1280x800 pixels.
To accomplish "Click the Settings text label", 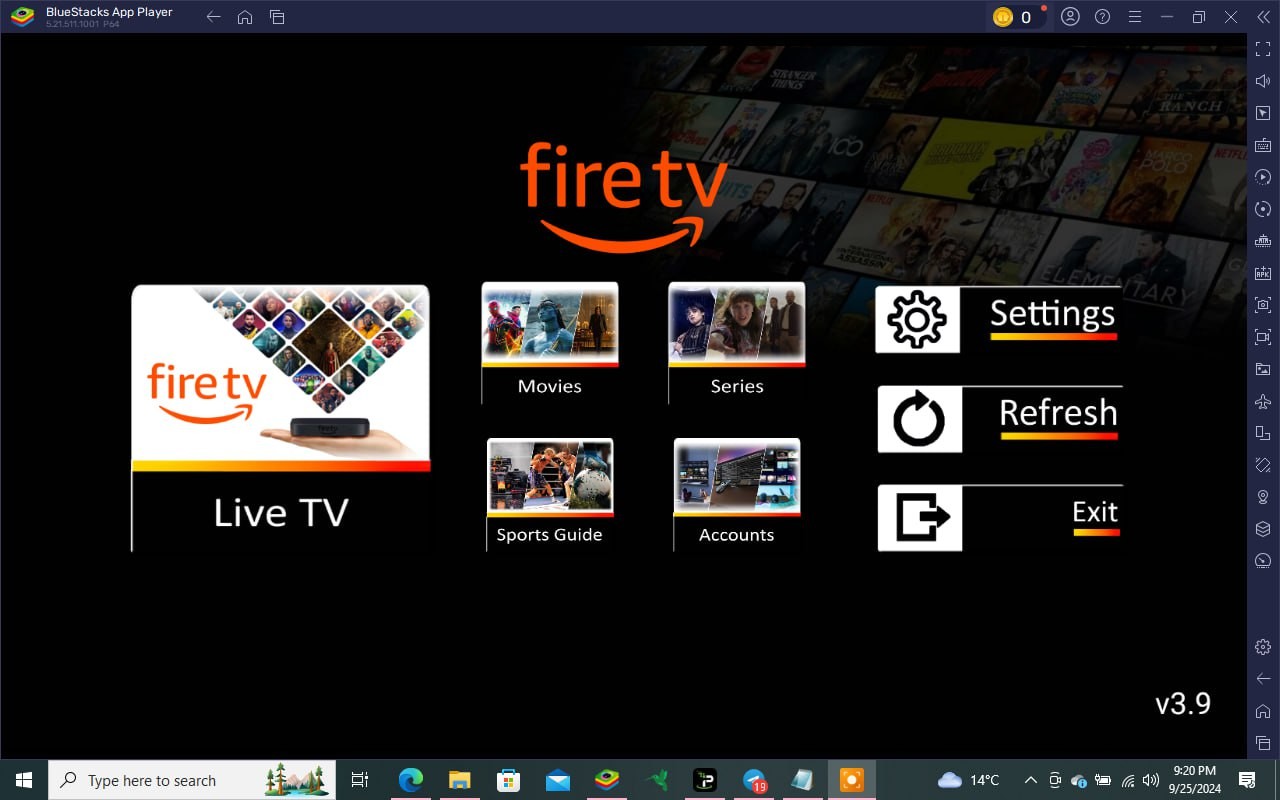I will point(1052,314).
